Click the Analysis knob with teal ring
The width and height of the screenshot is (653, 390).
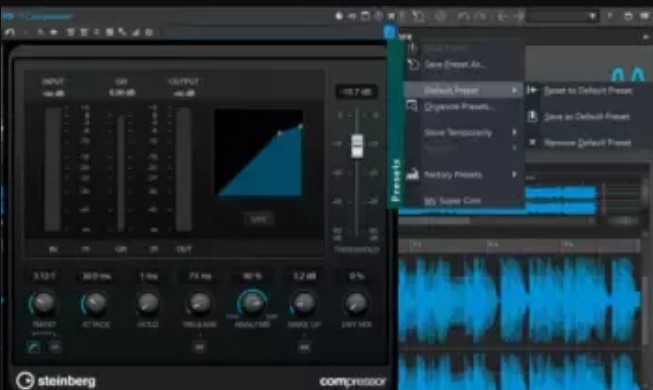(x=252, y=303)
